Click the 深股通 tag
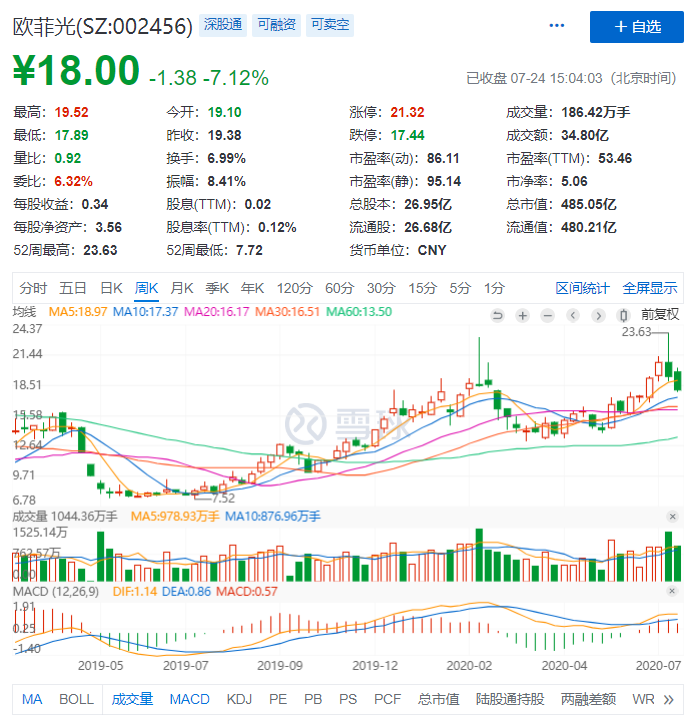This screenshot has width=696, height=724. (223, 24)
